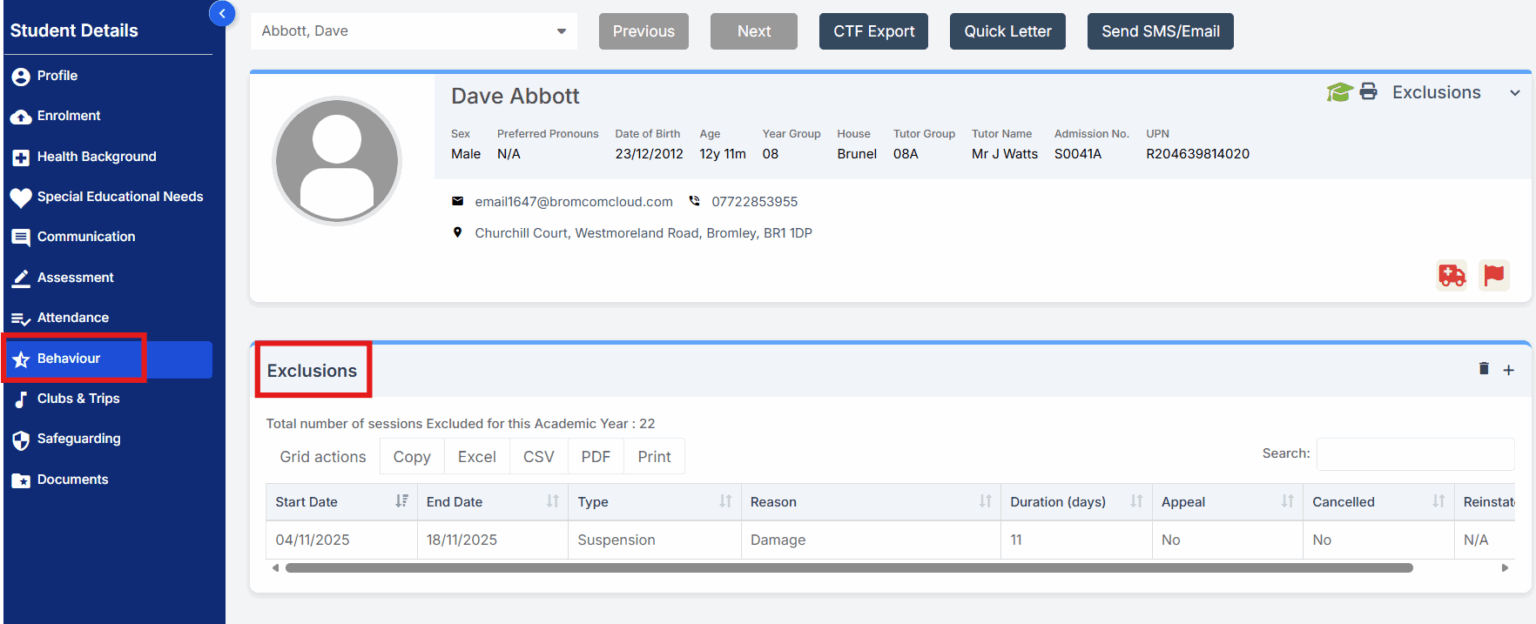Viewport: 1536px width, 624px height.
Task: Delete exclusion using the trash icon
Action: (1483, 369)
